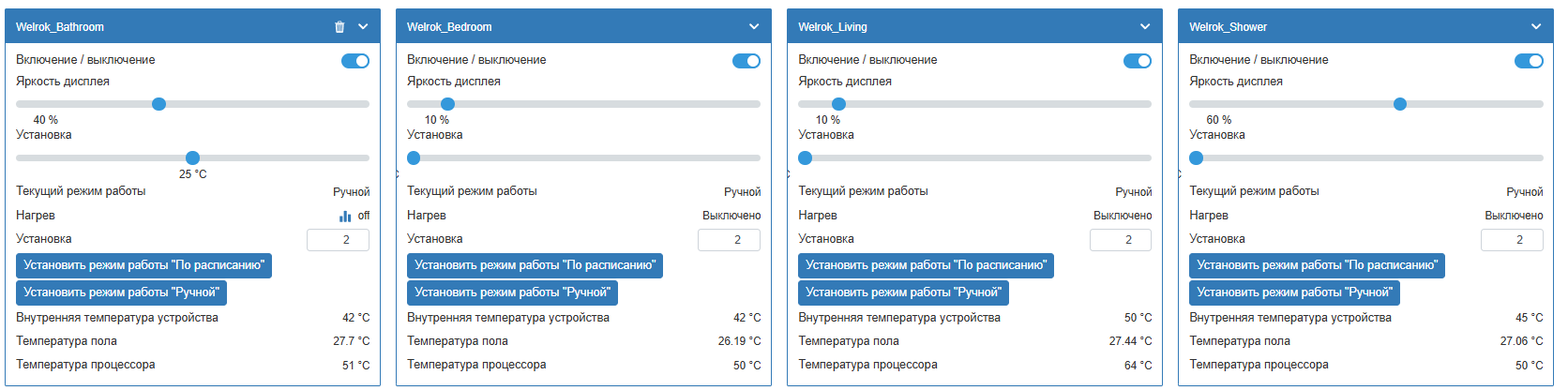This screenshot has height=390, width=1568.
Task: Focus the Установка number field in Welrok_Living
Action: 1120,240
